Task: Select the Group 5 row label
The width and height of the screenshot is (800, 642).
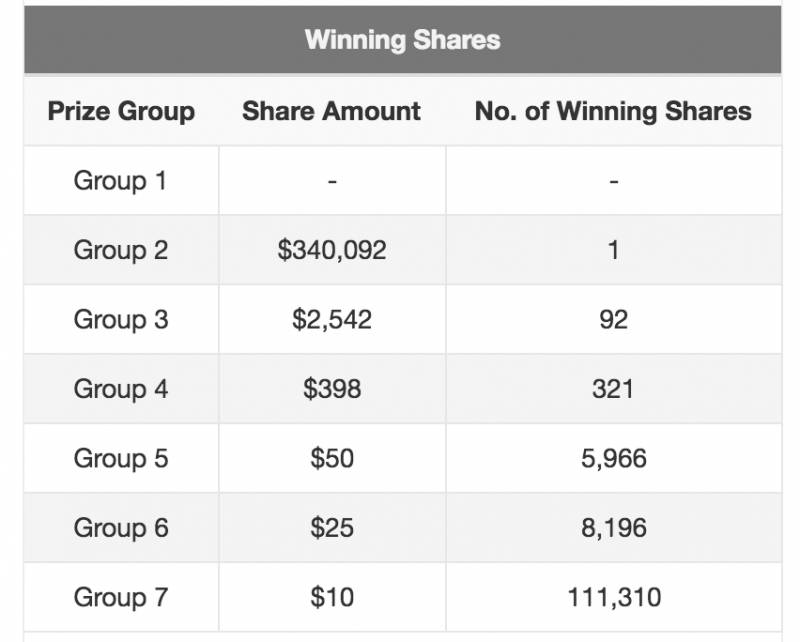Action: (x=121, y=459)
